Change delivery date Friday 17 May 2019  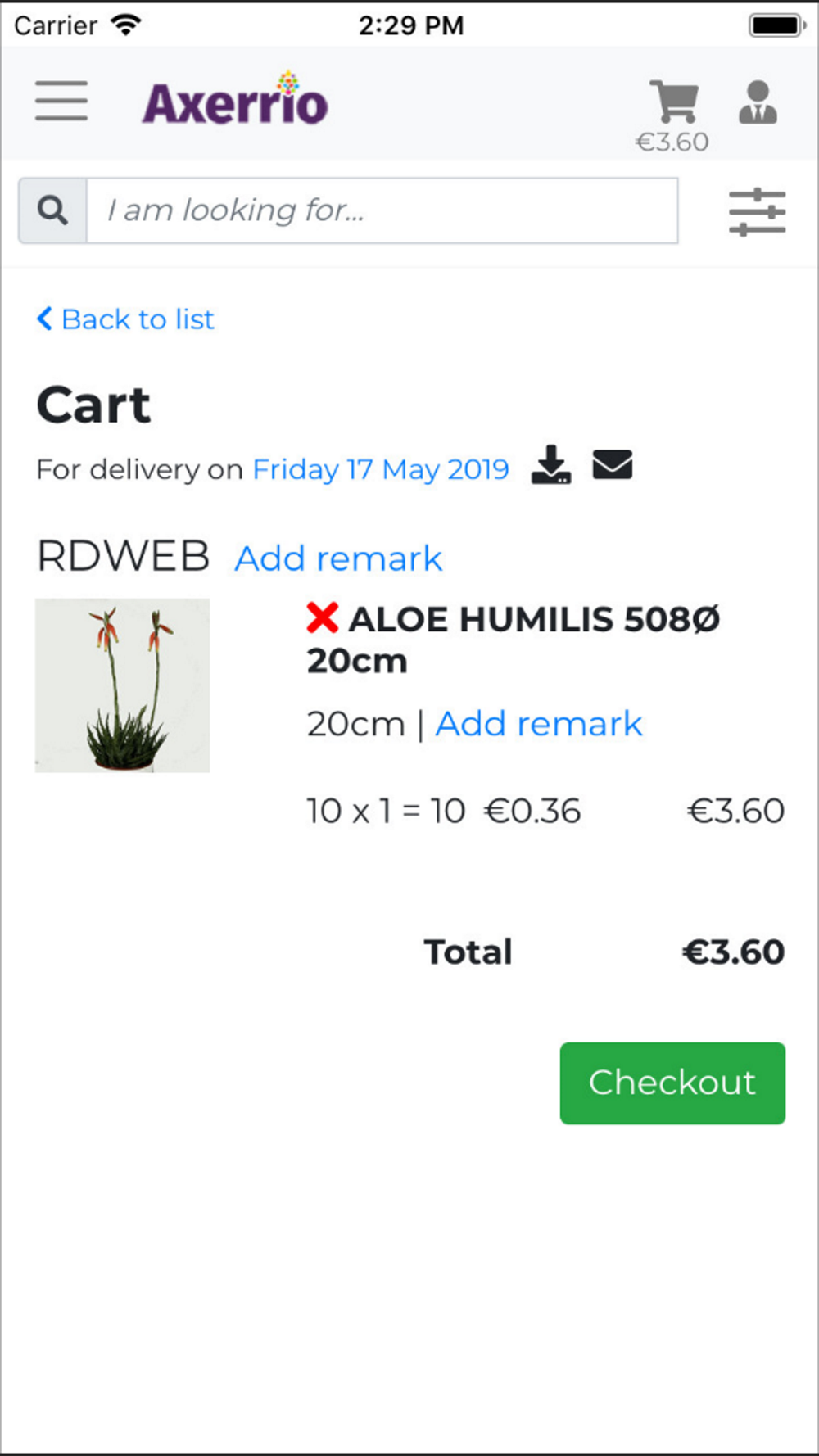pos(381,469)
